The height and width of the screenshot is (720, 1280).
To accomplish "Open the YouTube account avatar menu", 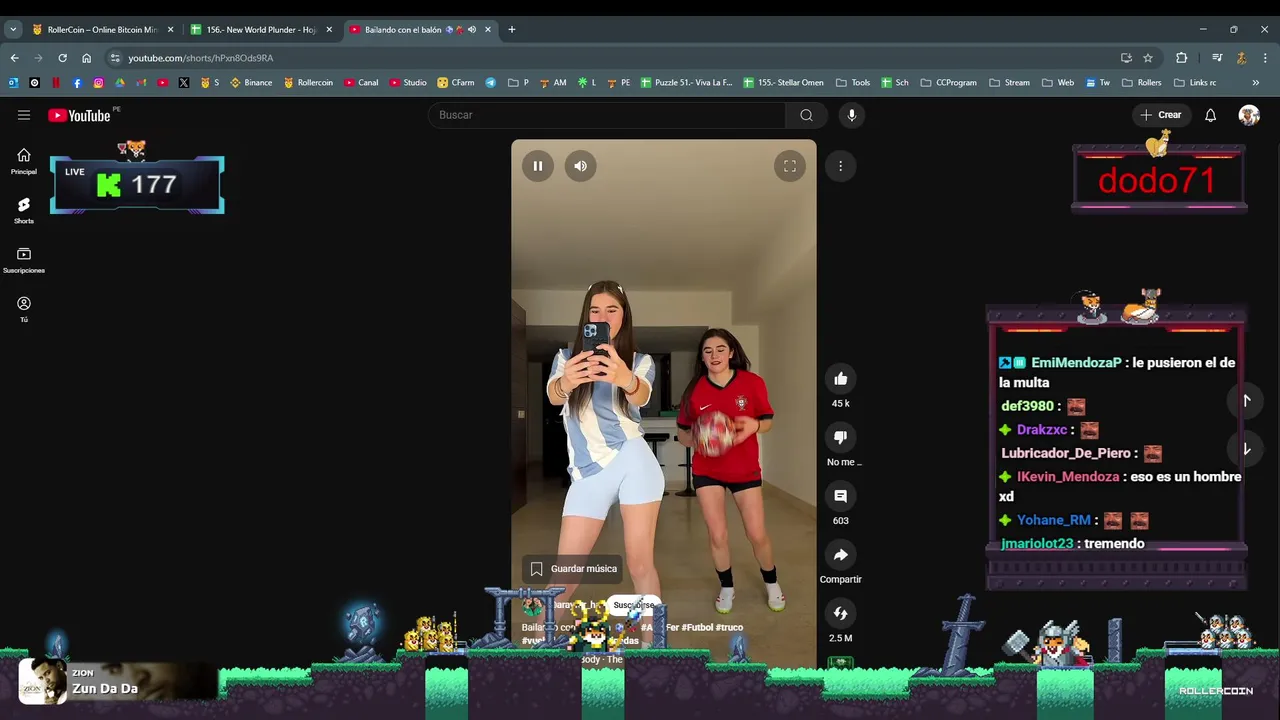I will point(1249,115).
